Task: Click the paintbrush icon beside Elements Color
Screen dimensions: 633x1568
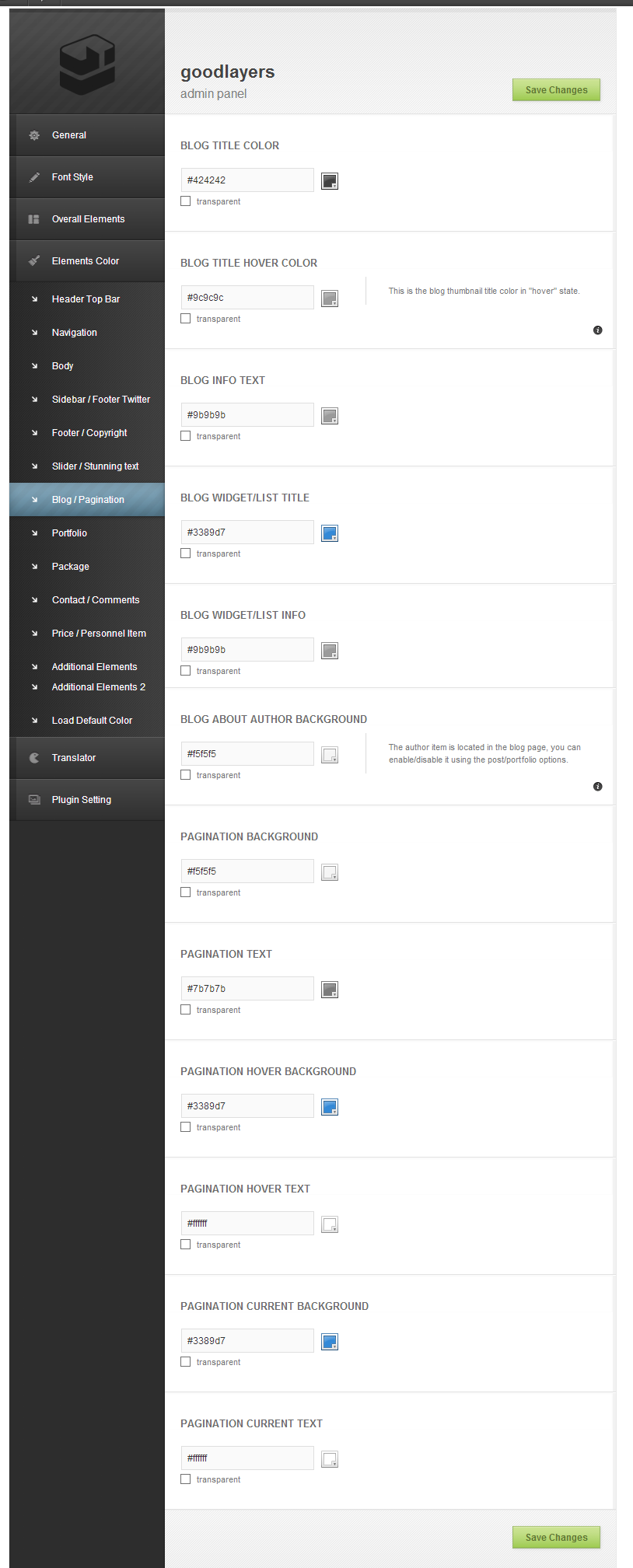Action: click(34, 261)
